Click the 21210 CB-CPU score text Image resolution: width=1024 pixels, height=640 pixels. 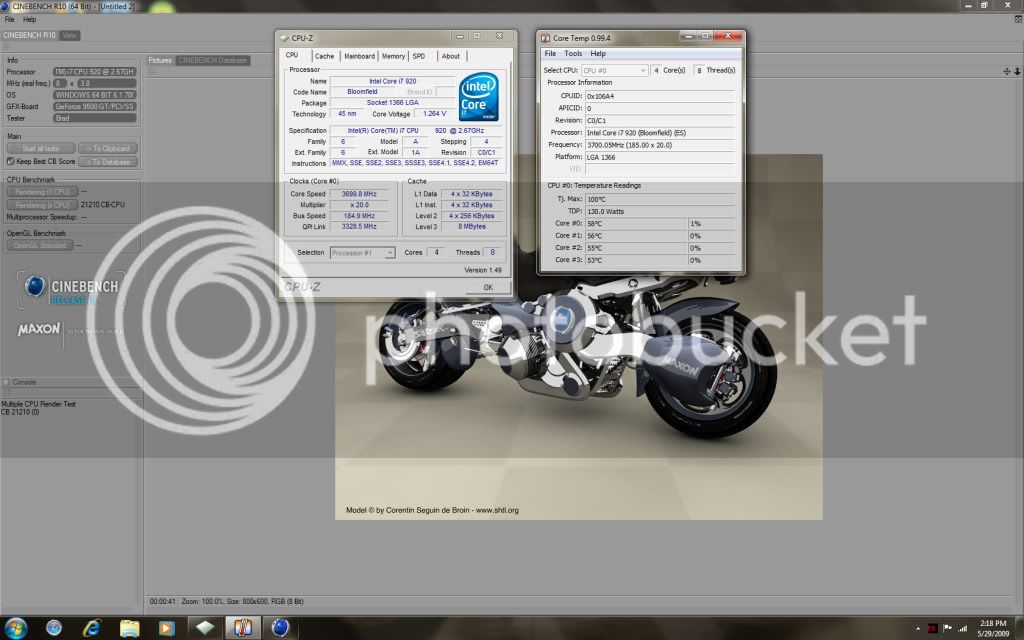click(103, 205)
